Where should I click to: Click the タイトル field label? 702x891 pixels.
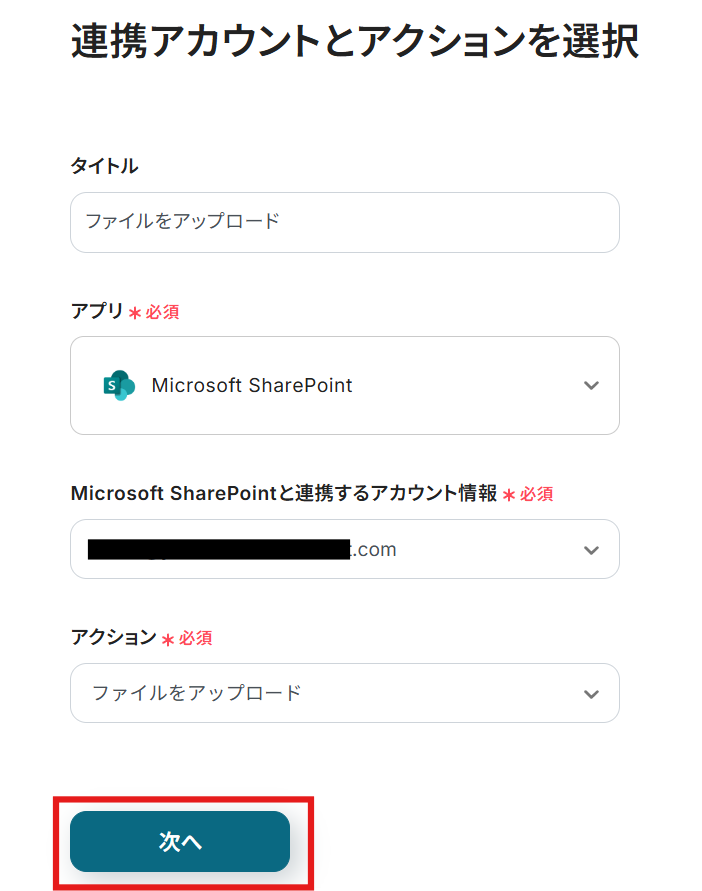click(x=104, y=166)
